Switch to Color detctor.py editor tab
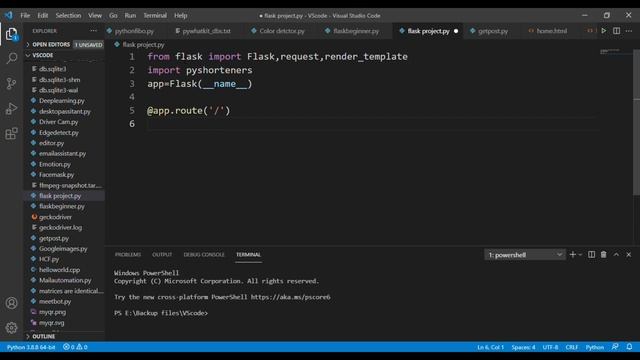This screenshot has width=640, height=360. [x=282, y=31]
